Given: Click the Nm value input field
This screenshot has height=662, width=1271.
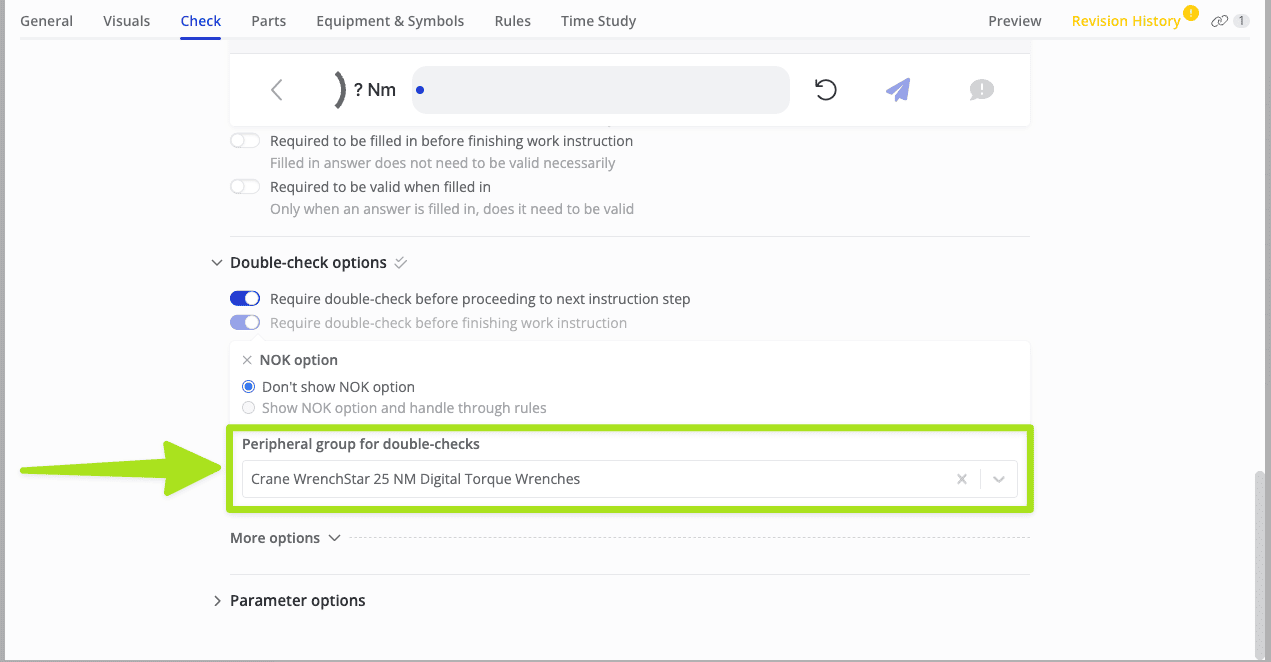Looking at the screenshot, I should pos(600,90).
